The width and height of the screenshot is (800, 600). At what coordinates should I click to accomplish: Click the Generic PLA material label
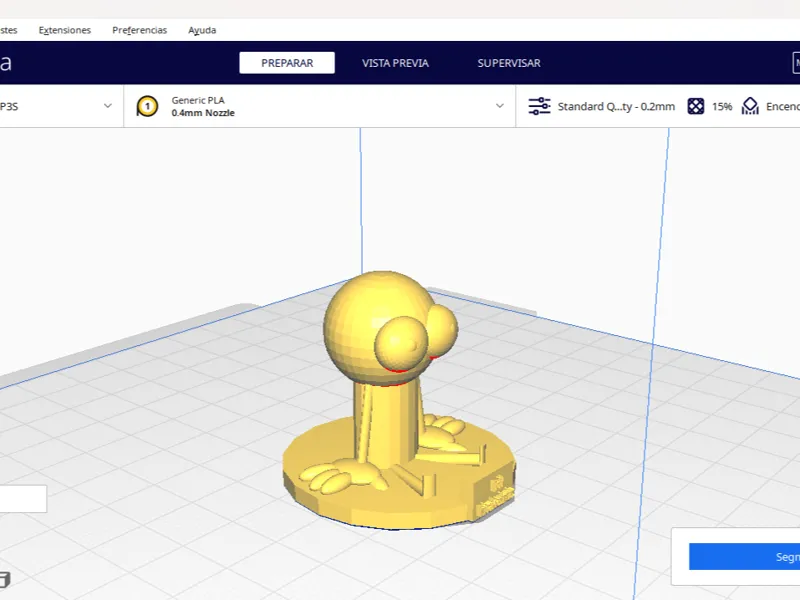pos(198,100)
